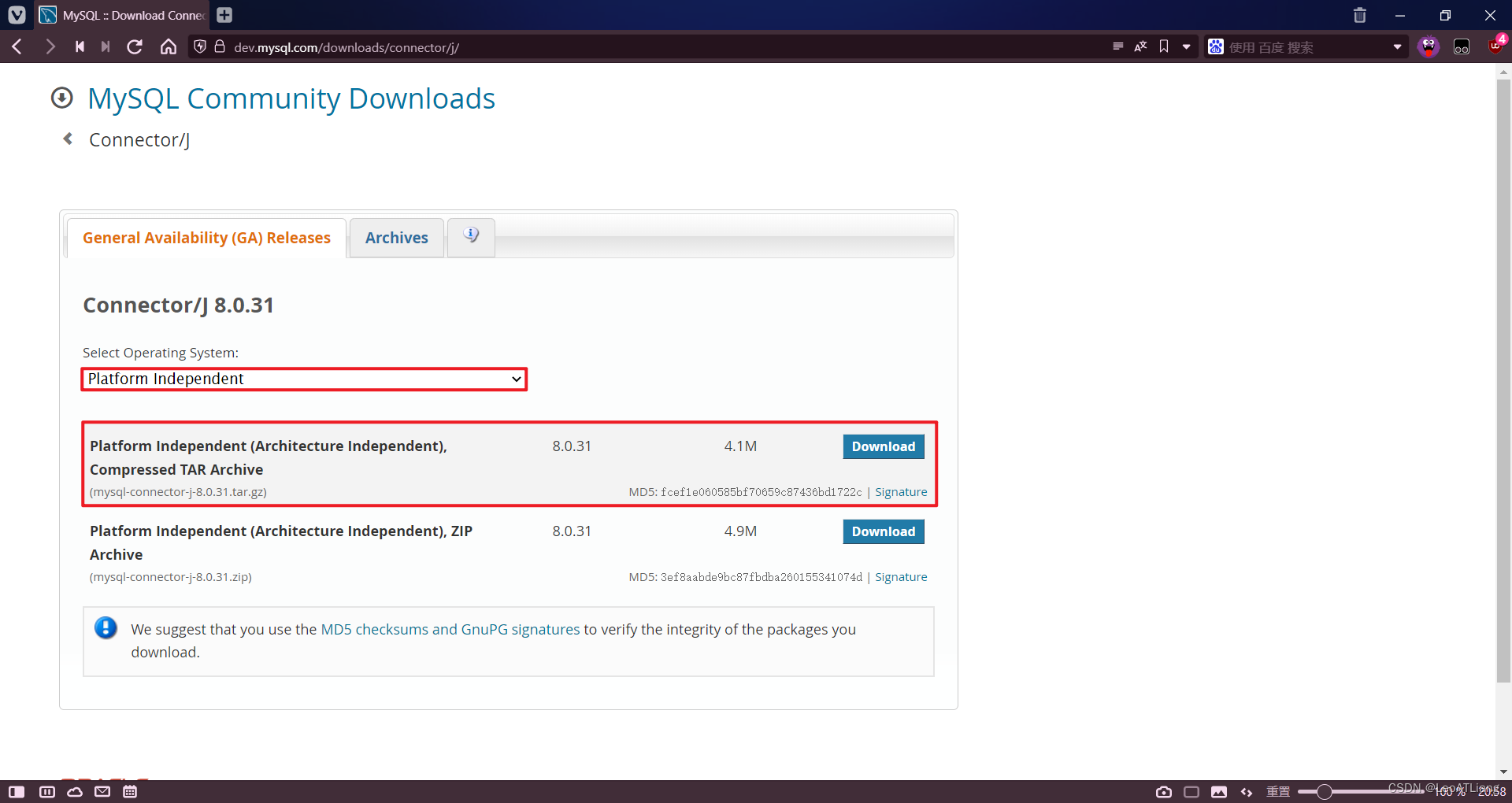
Task: Show address bar history dropdown
Action: (1187, 47)
